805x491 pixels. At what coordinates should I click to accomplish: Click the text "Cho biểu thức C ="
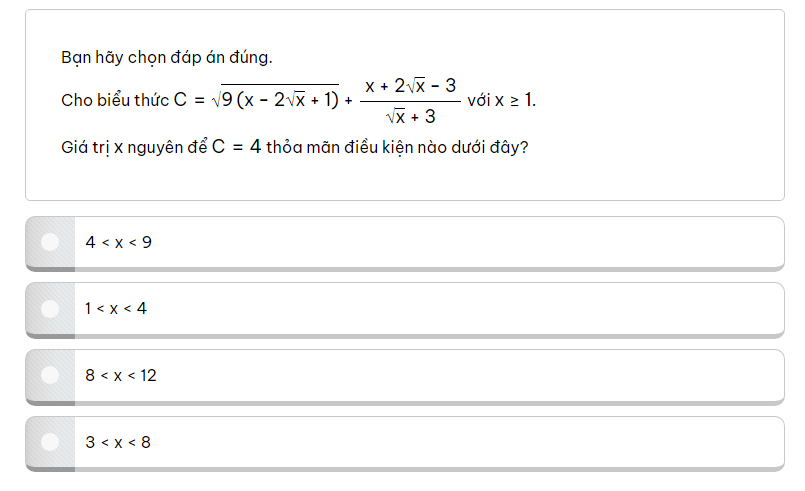(x=132, y=101)
